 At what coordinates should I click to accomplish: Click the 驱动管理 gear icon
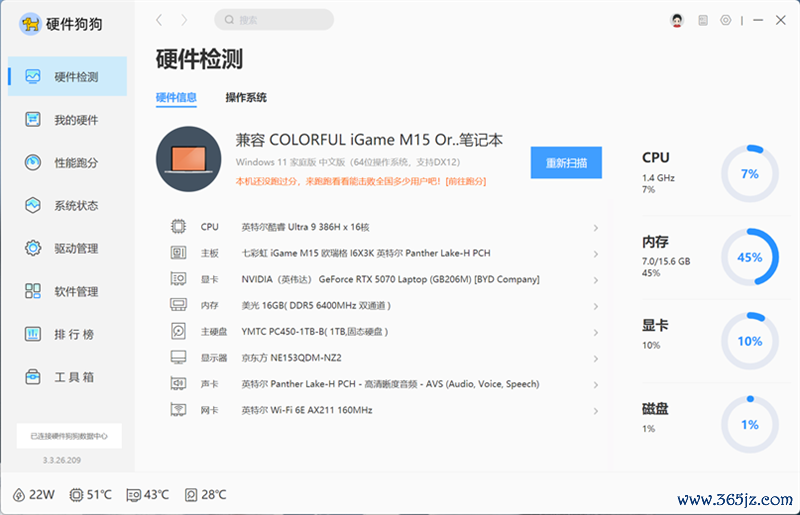point(33,248)
